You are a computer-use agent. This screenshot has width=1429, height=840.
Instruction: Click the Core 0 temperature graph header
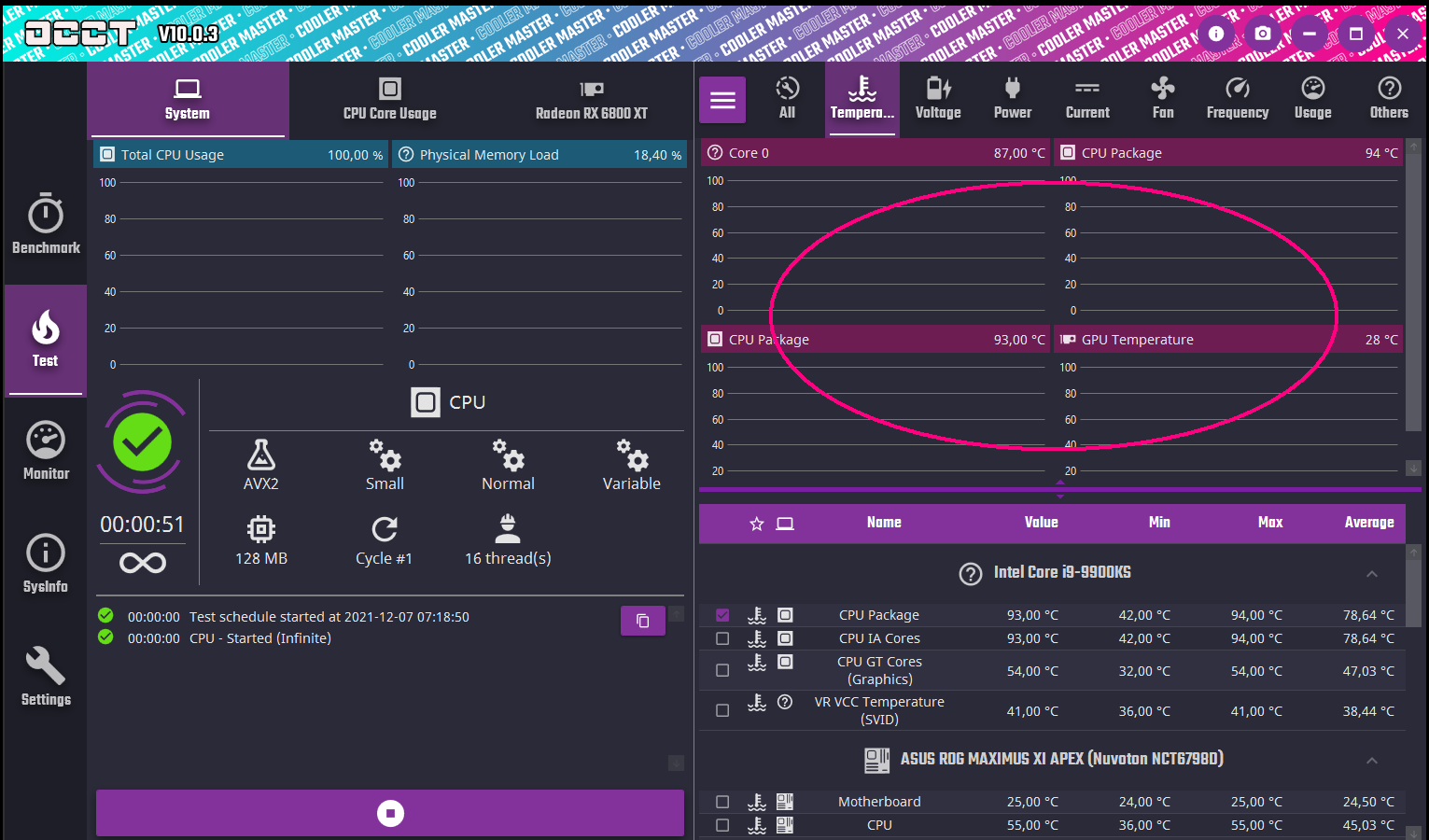(876, 153)
